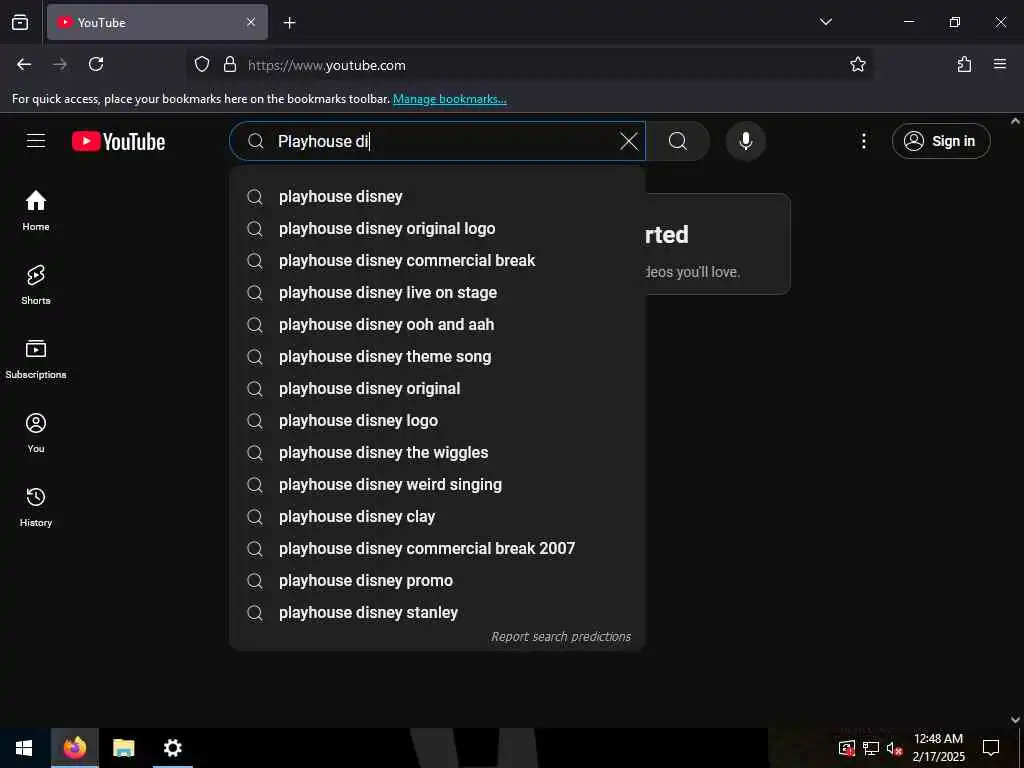This screenshot has height=768, width=1024.
Task: Choose suggestion 'playhouse disney commercial break'
Action: click(x=438, y=261)
